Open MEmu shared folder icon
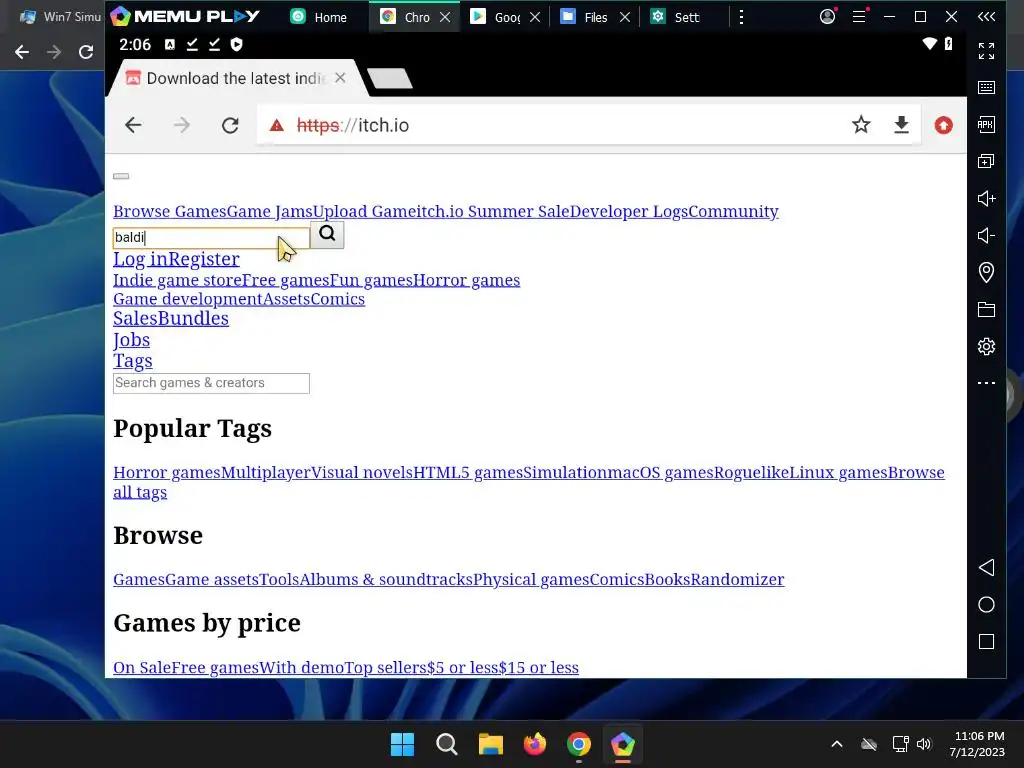 986,310
